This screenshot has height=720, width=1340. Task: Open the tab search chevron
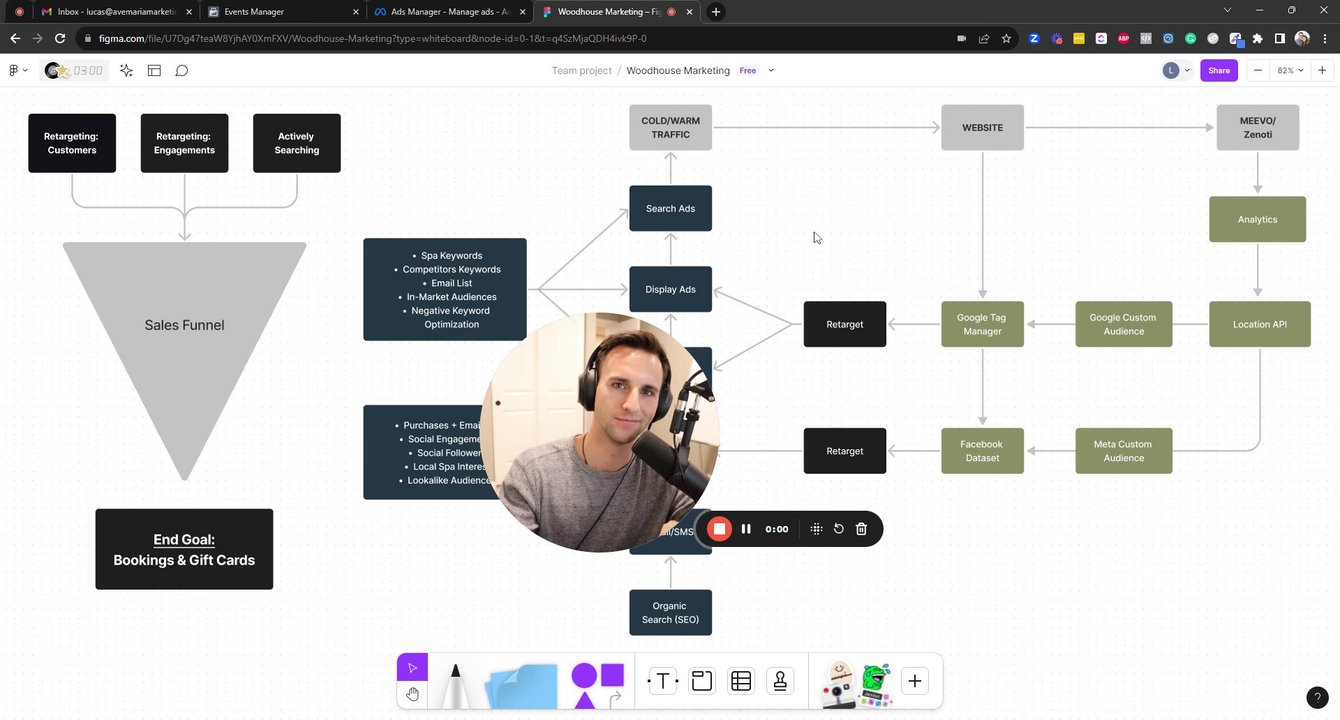point(1227,11)
